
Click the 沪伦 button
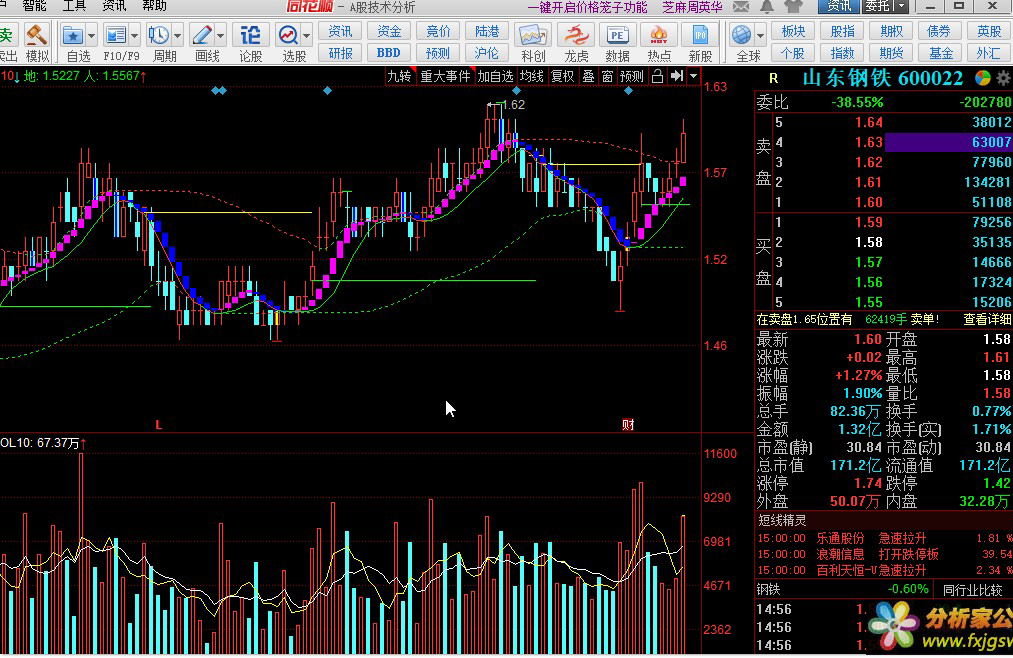pos(486,53)
